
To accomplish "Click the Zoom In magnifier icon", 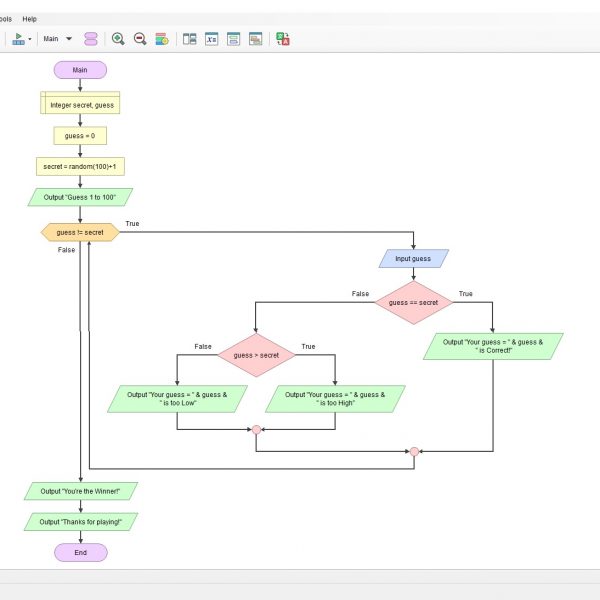I will pos(118,39).
